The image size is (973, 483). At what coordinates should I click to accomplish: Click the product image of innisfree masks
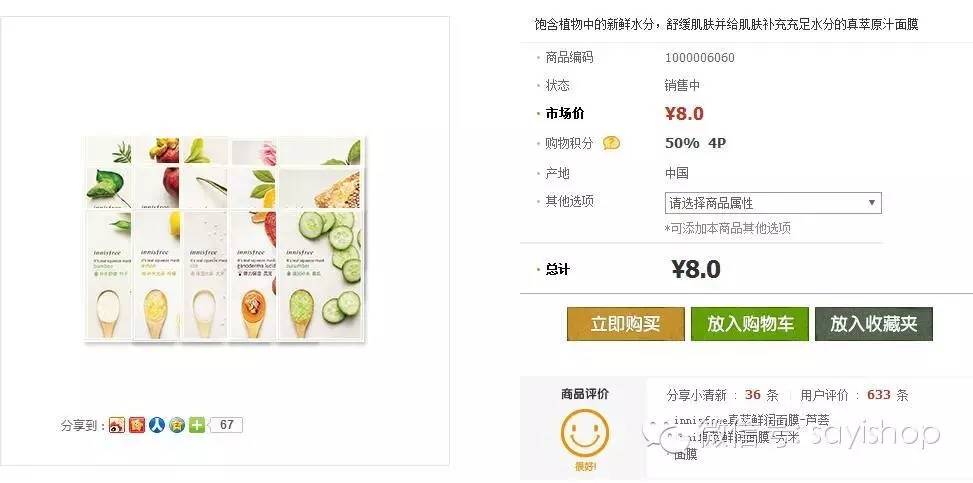tap(224, 240)
